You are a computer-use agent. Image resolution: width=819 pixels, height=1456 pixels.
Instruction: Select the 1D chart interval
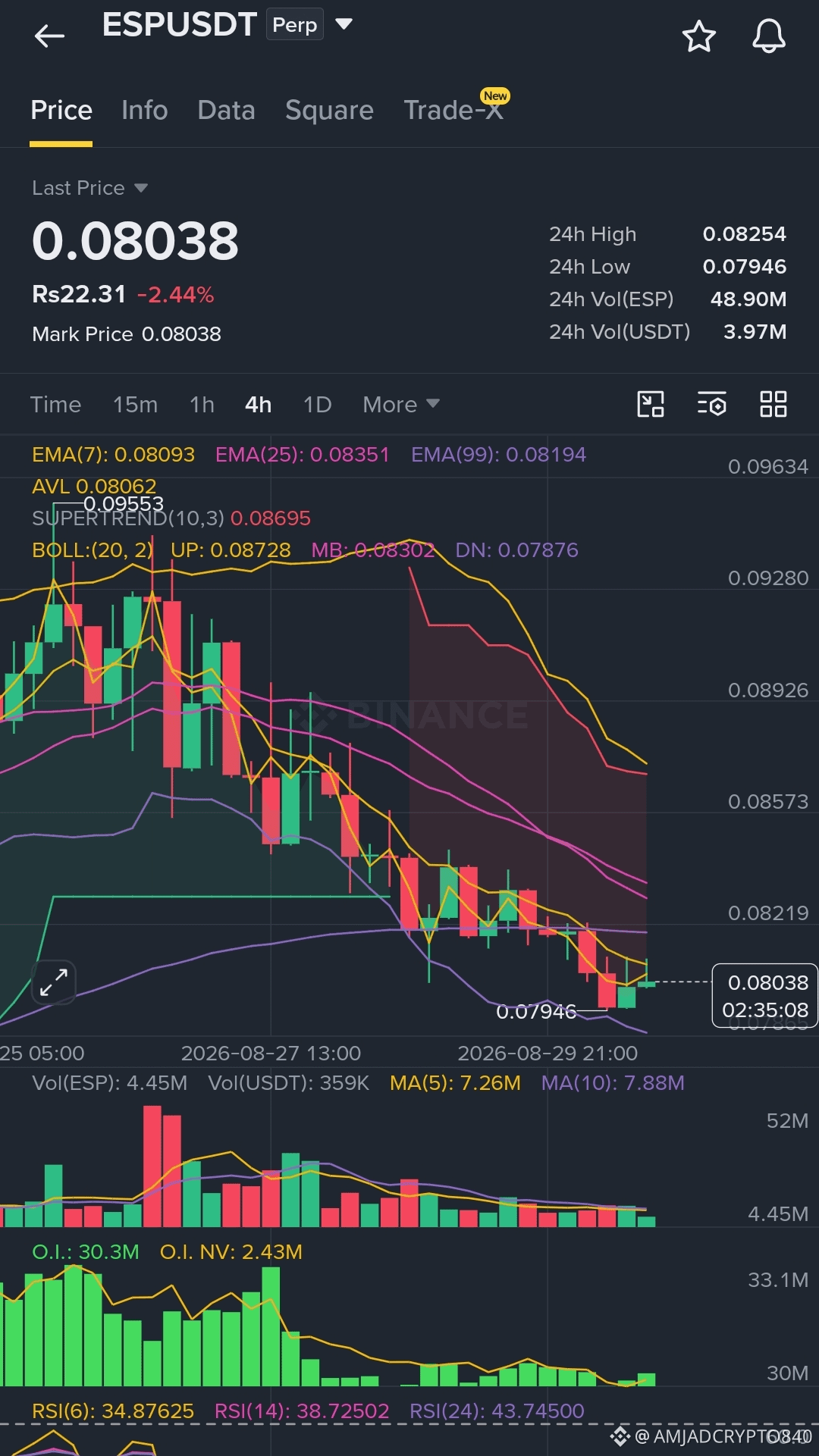317,404
